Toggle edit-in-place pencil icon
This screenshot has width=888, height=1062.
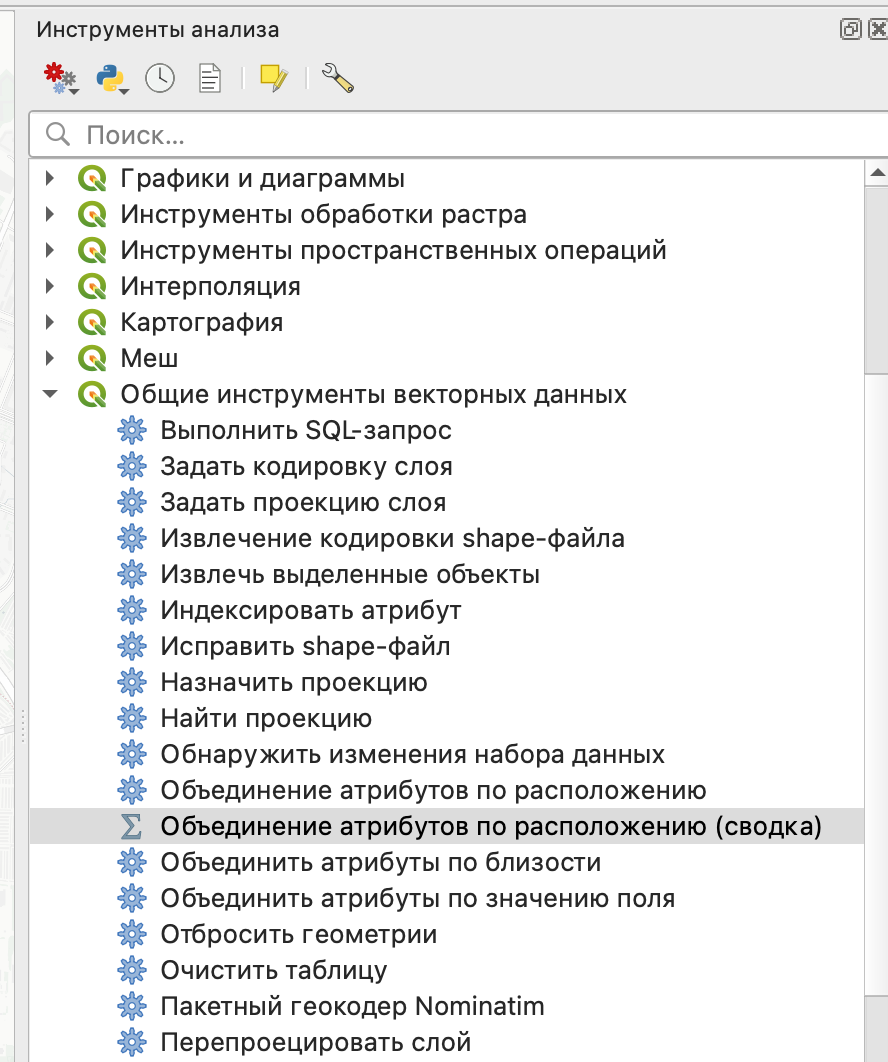point(273,78)
